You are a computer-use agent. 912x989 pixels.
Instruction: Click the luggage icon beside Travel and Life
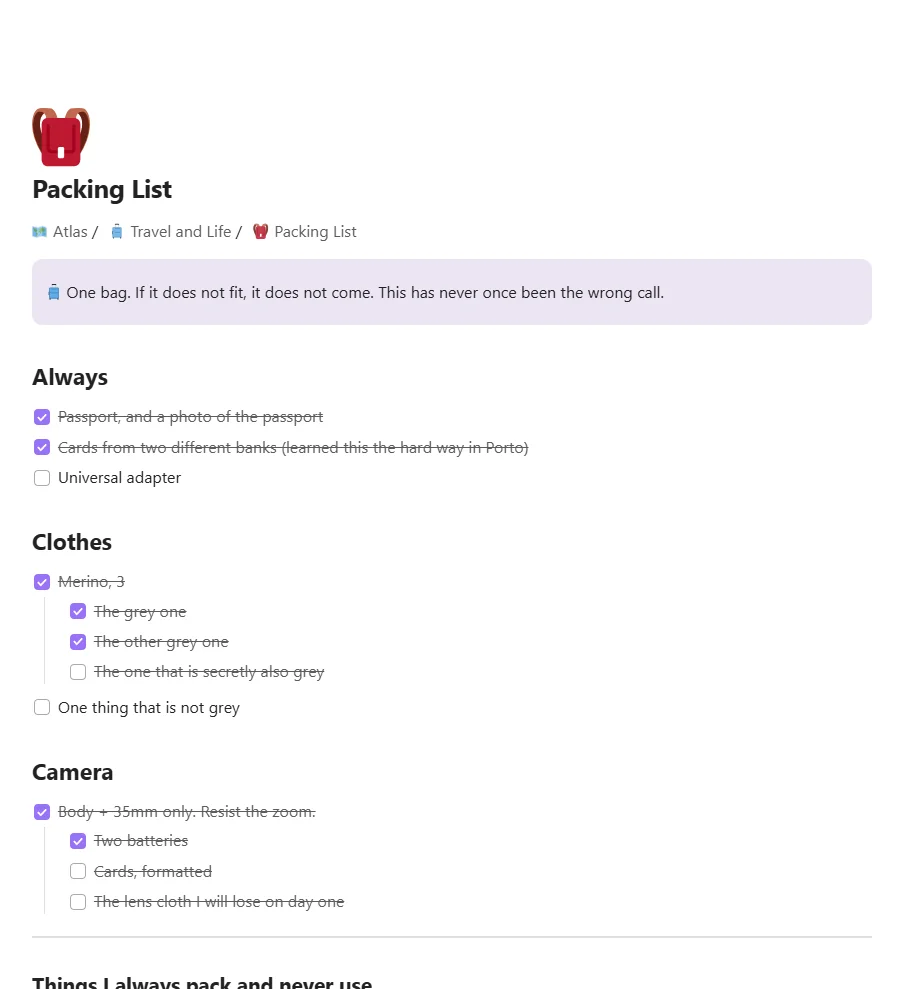(x=117, y=232)
